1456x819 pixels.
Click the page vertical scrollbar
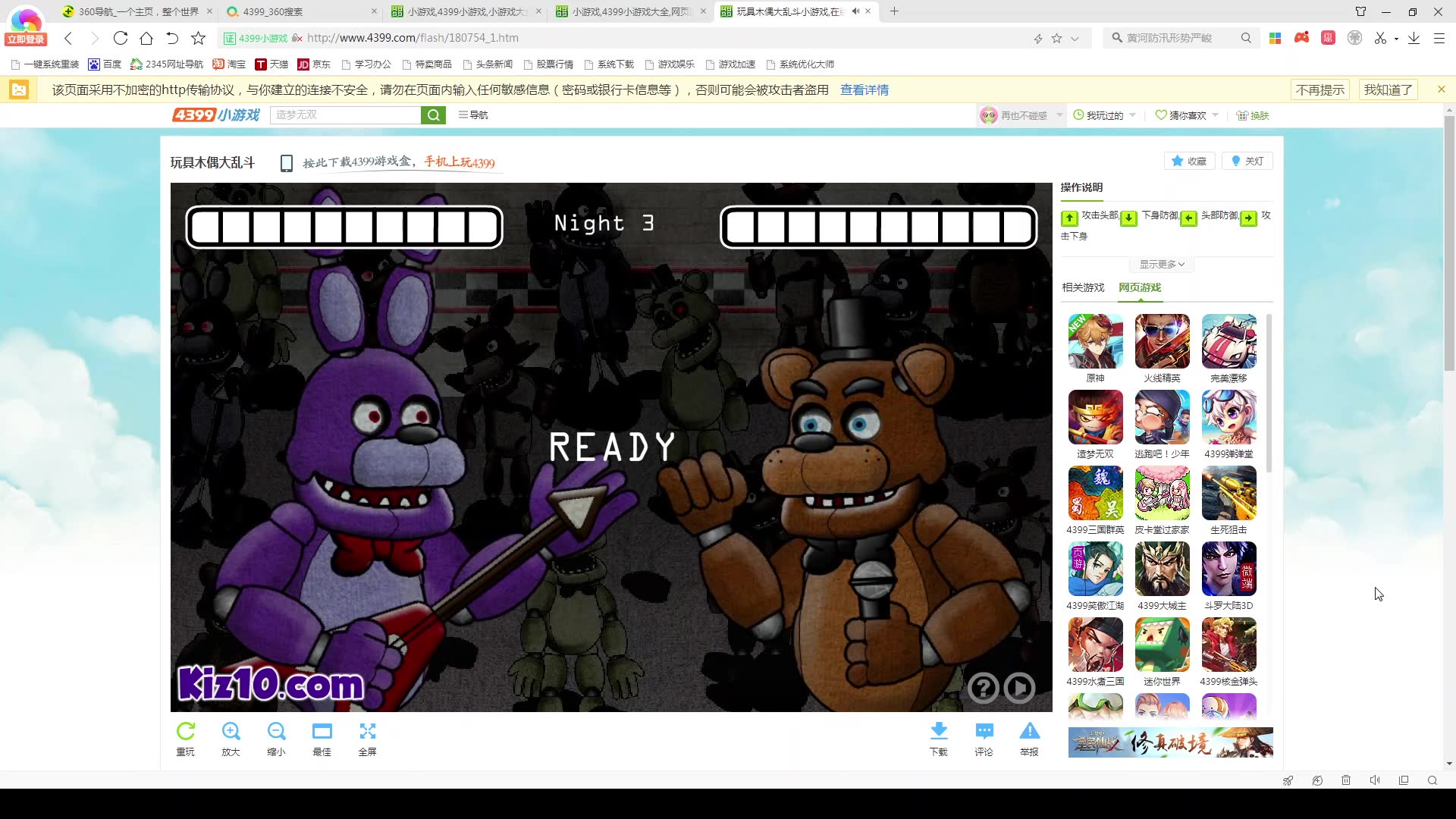pyautogui.click(x=1449, y=243)
